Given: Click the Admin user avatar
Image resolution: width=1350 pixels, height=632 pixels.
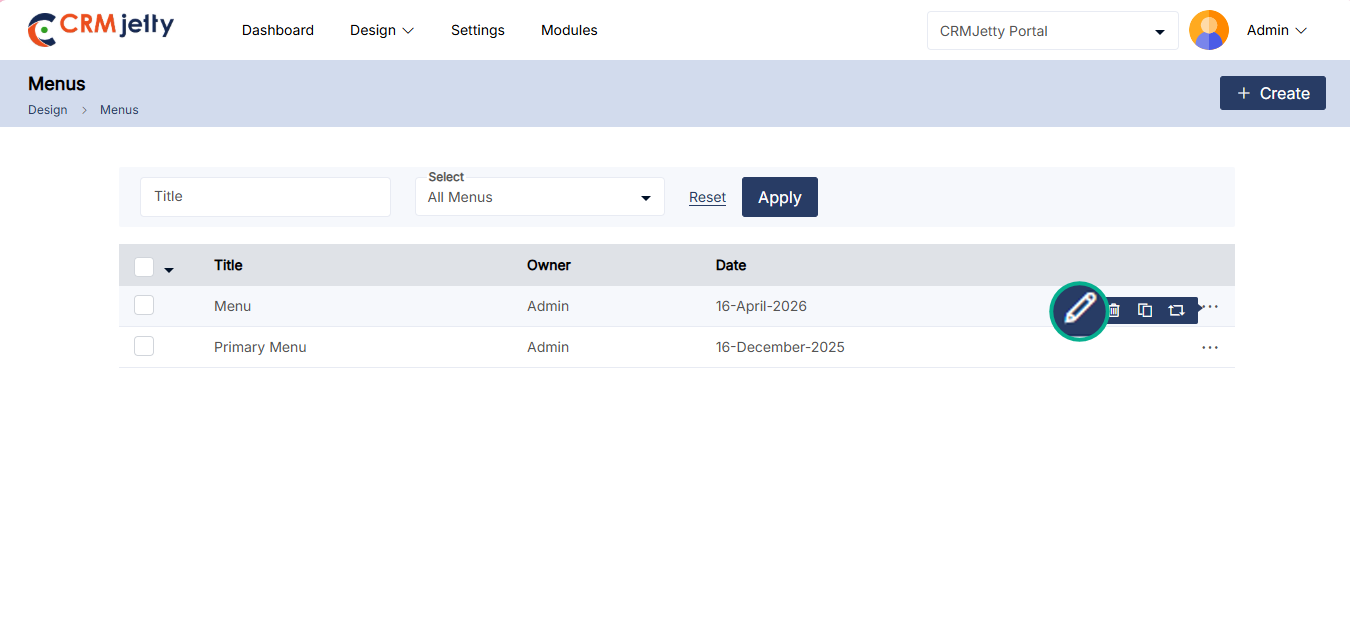Looking at the screenshot, I should click(x=1208, y=30).
